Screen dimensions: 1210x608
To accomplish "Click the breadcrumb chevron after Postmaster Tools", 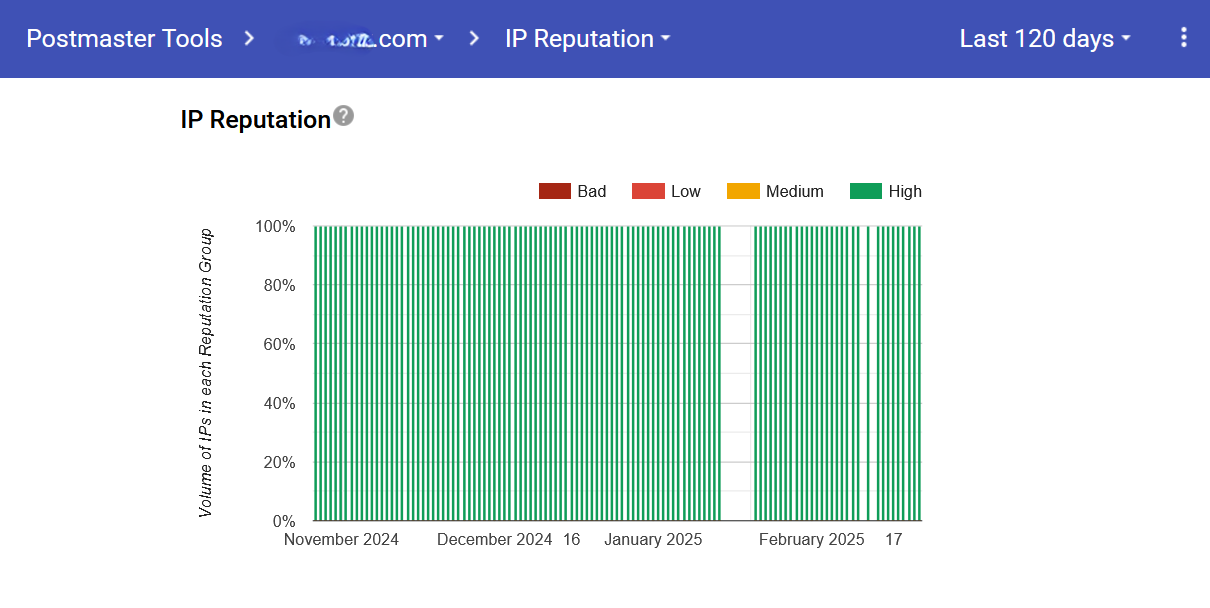I will click(x=249, y=39).
